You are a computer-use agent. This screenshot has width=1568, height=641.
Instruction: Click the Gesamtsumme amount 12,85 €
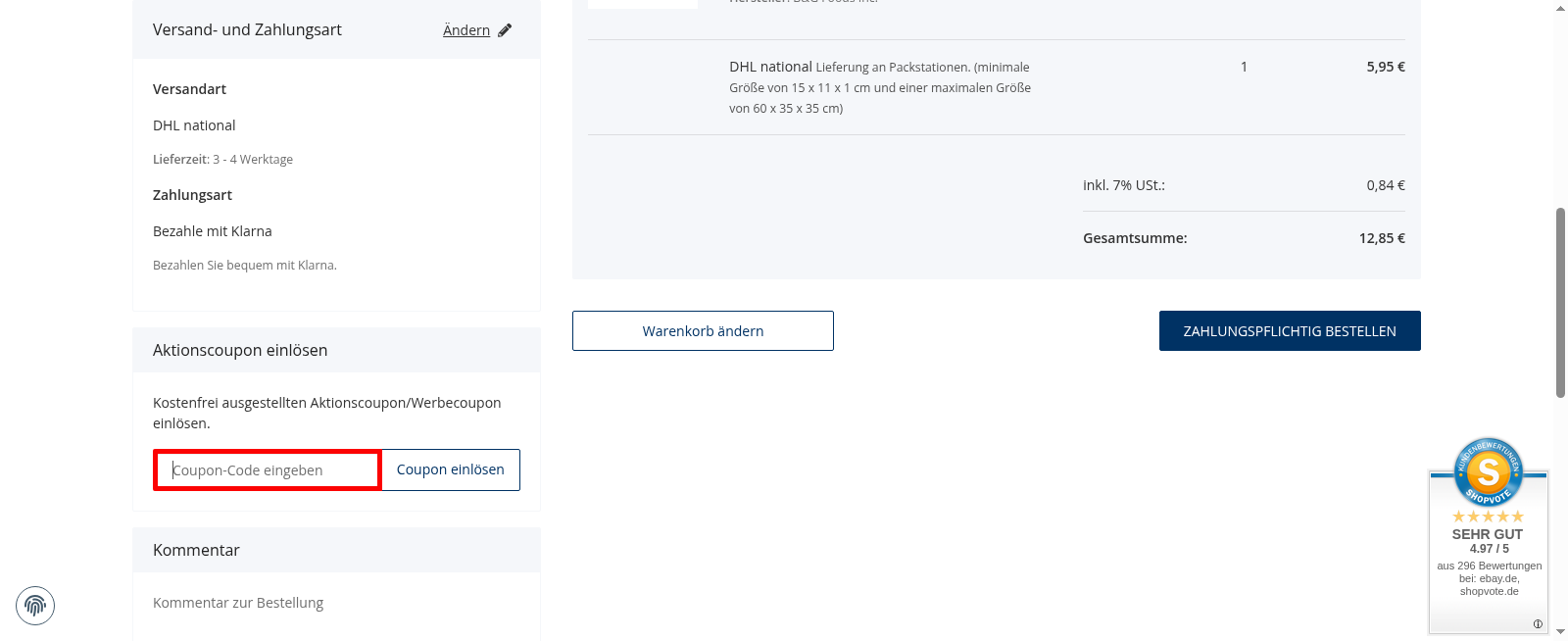click(1382, 238)
